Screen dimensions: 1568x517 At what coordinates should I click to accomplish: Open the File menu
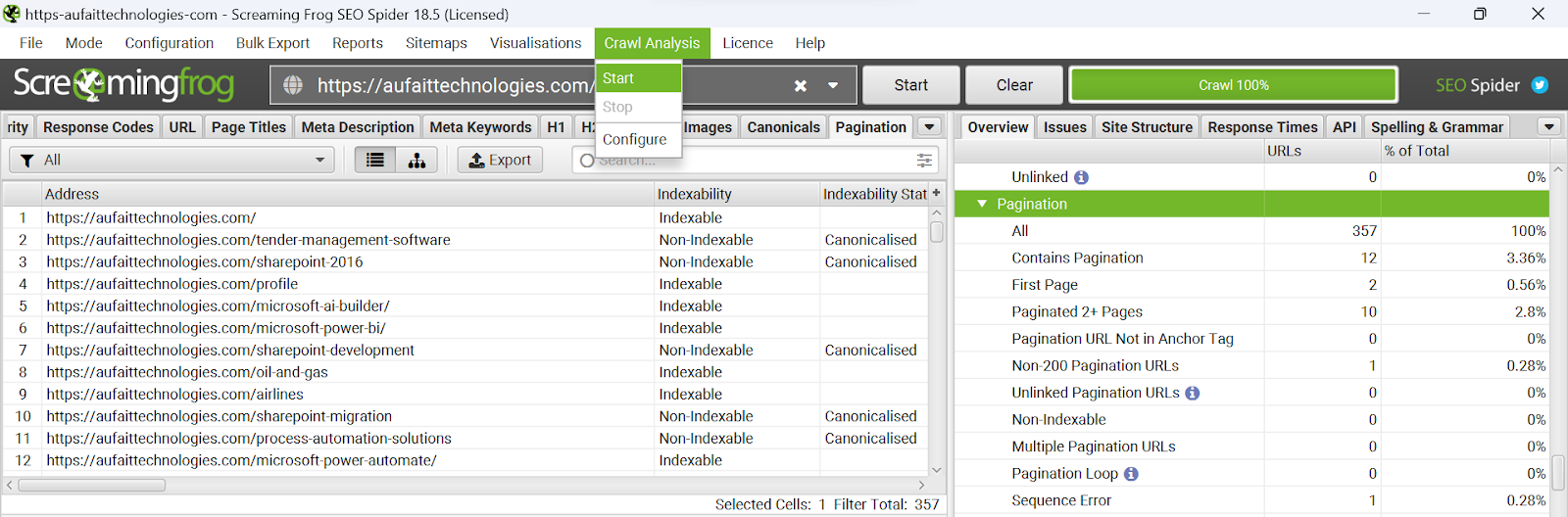[31, 43]
